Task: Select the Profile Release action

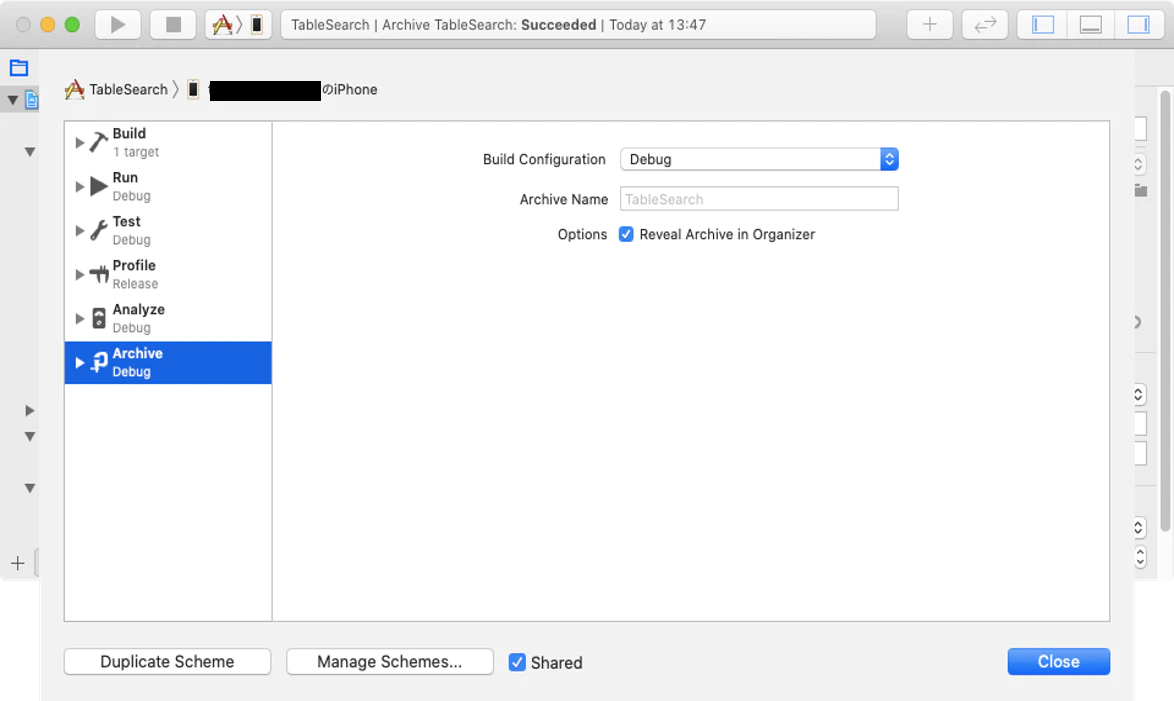Action: pyautogui.click(x=168, y=275)
